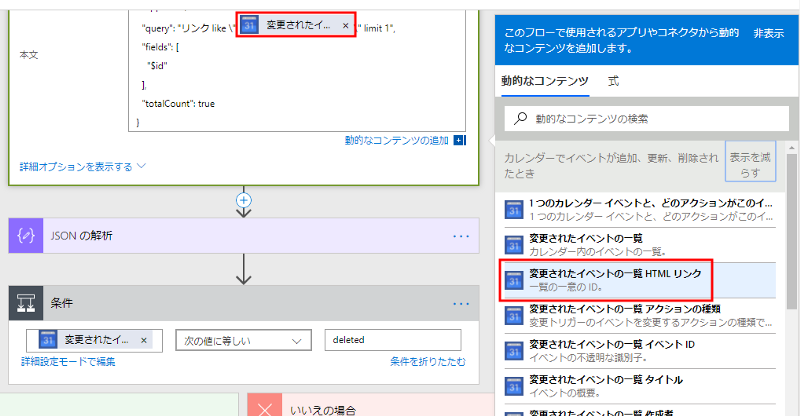Open the 条件 card ellipsis menu
The width and height of the screenshot is (800, 416).
pyautogui.click(x=460, y=303)
